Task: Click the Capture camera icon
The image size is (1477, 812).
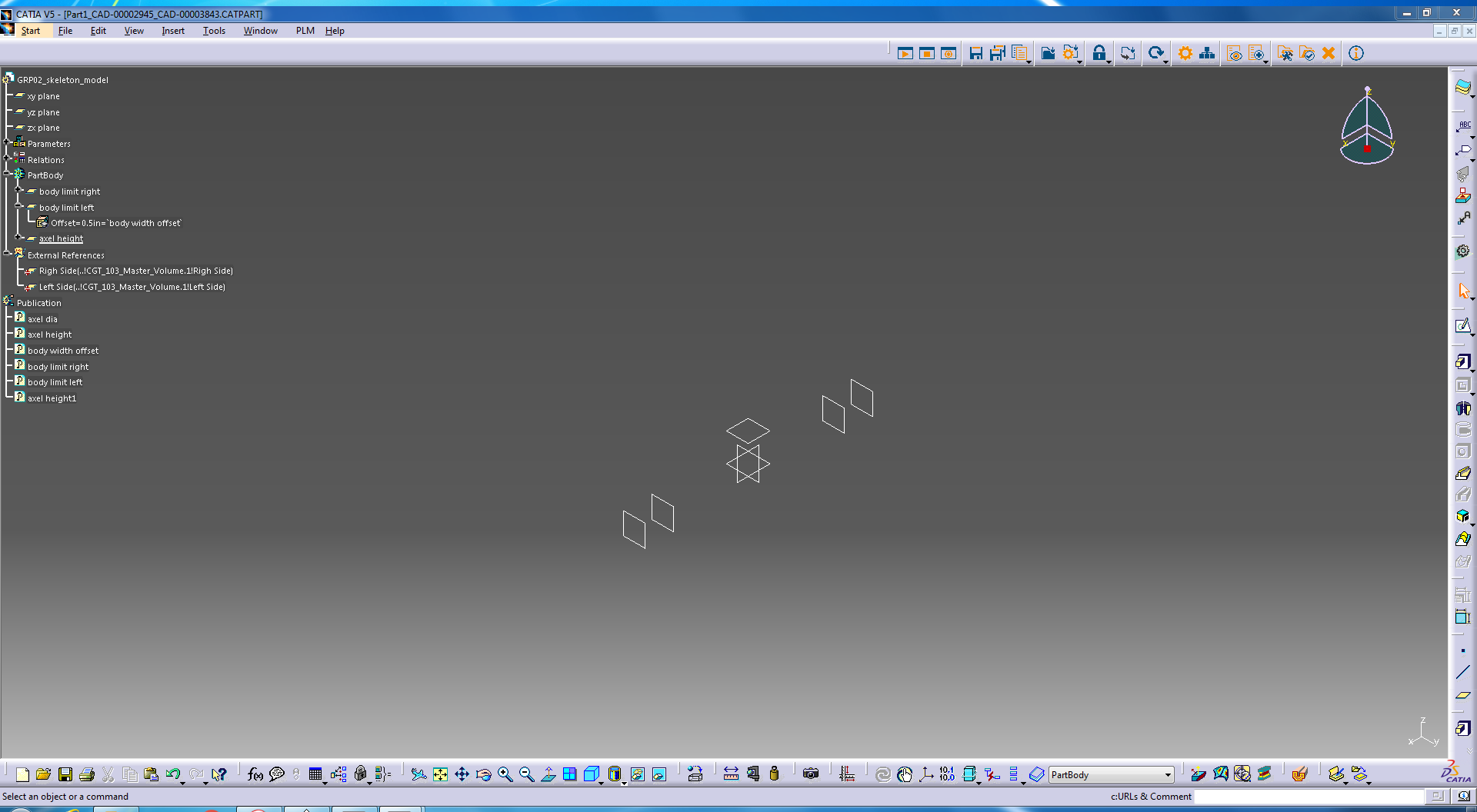Action: point(811,774)
